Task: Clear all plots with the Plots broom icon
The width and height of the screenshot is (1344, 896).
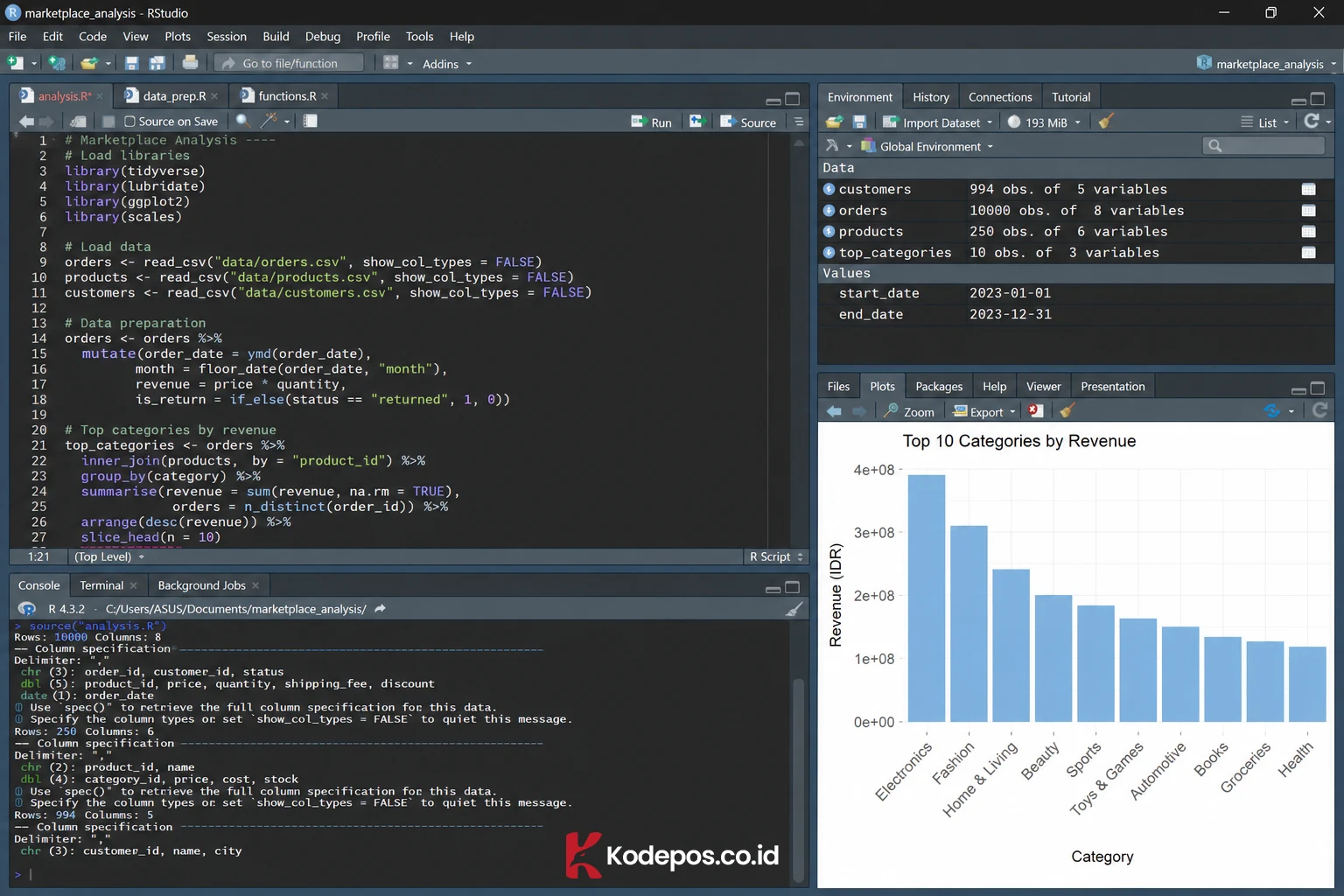Action: tap(1066, 410)
